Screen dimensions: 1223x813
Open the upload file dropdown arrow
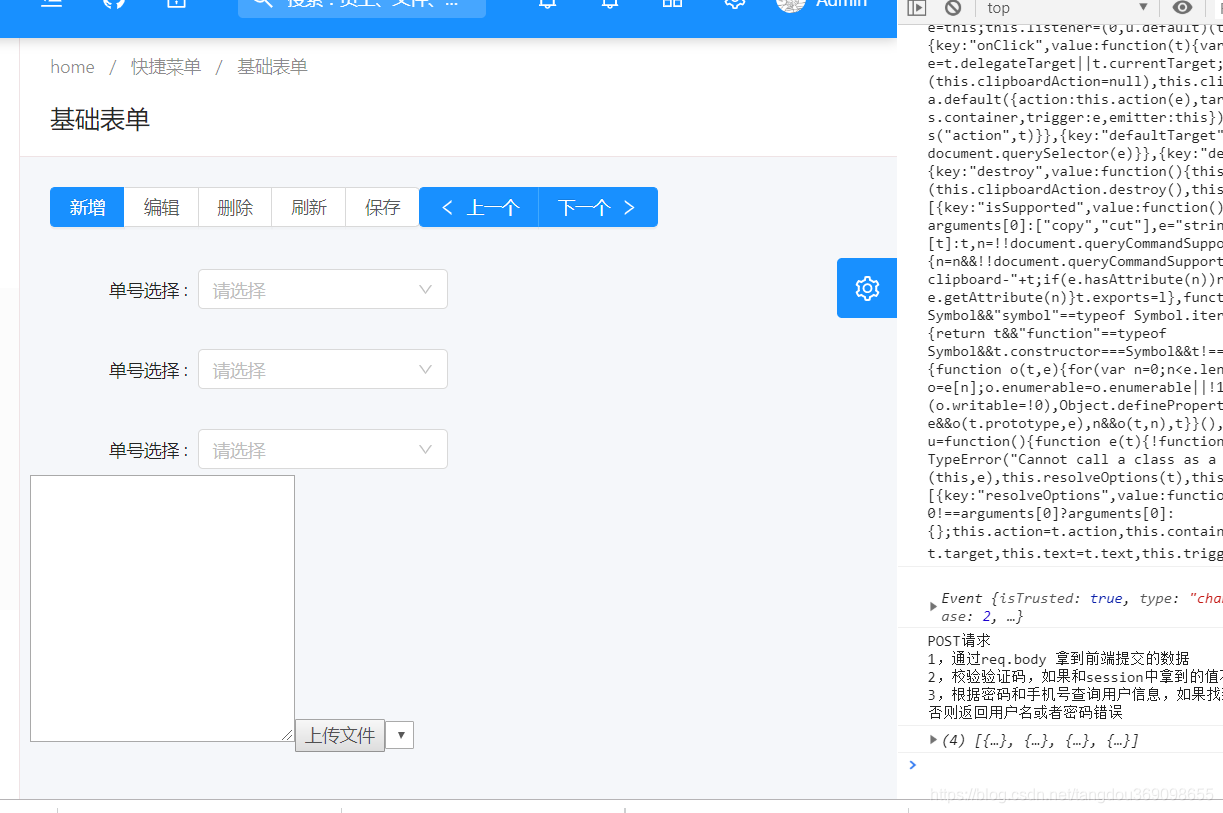click(x=399, y=734)
